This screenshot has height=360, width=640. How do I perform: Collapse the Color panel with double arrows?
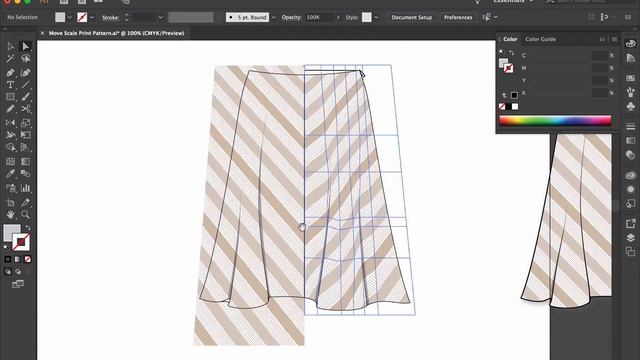click(602, 39)
